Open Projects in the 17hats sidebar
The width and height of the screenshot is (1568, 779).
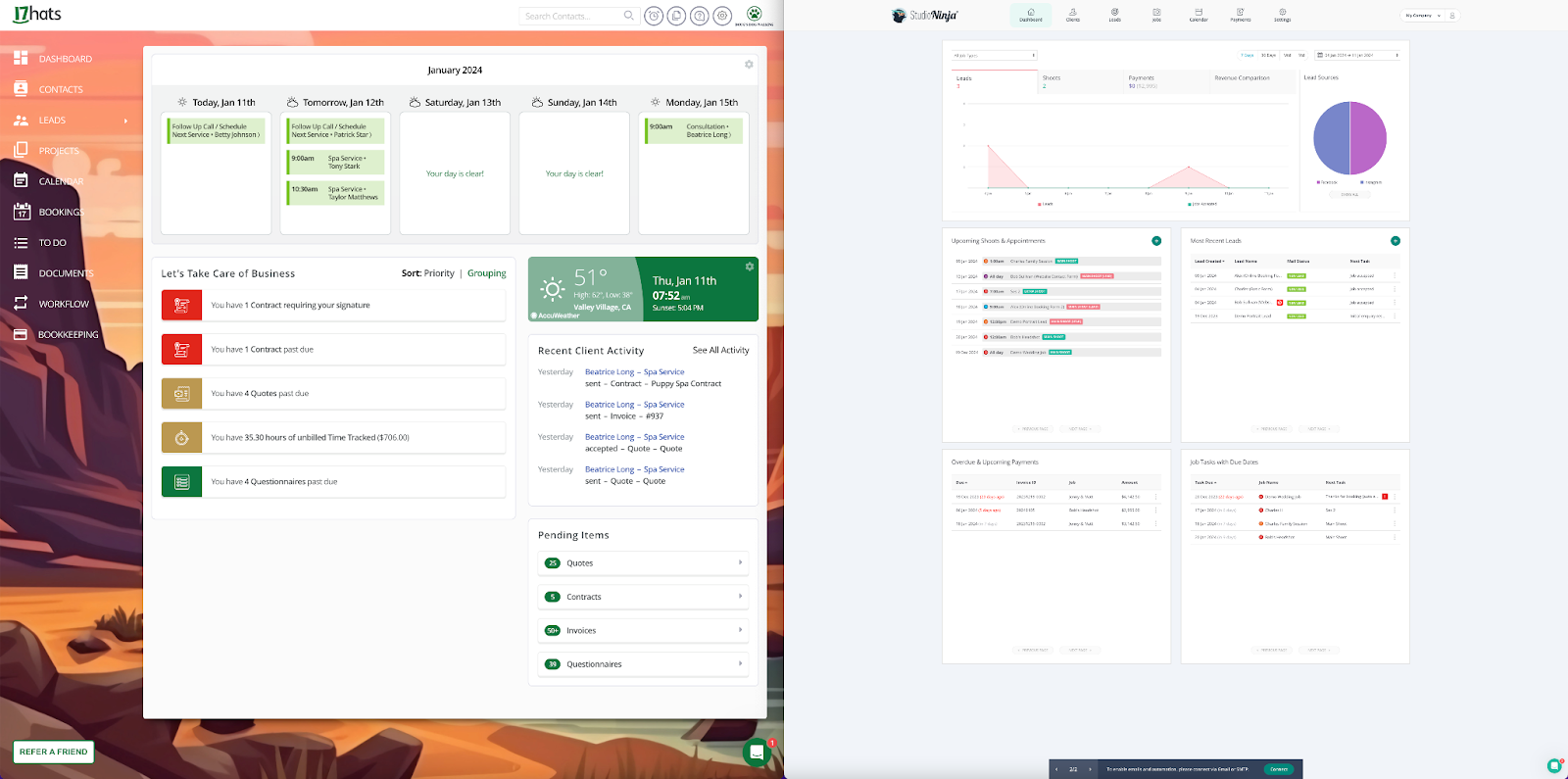pyautogui.click(x=47, y=151)
